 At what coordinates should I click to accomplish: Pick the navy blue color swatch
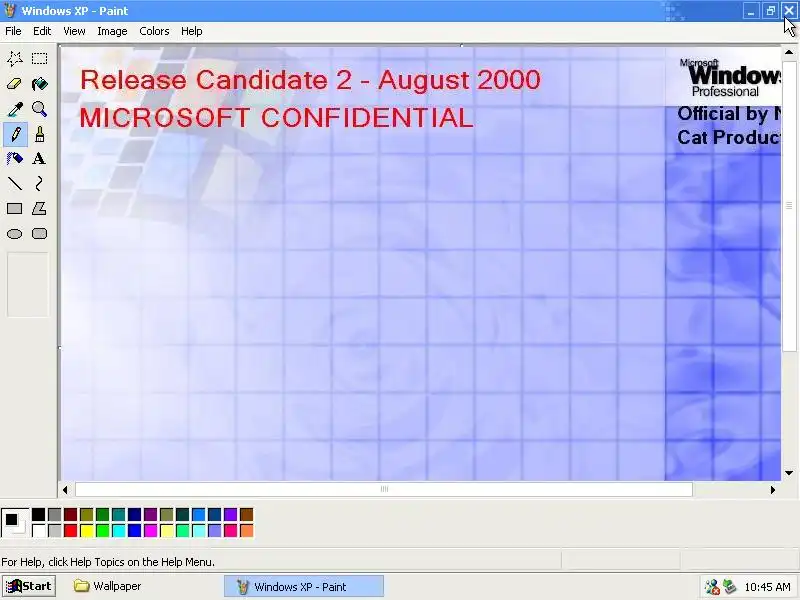(x=135, y=514)
